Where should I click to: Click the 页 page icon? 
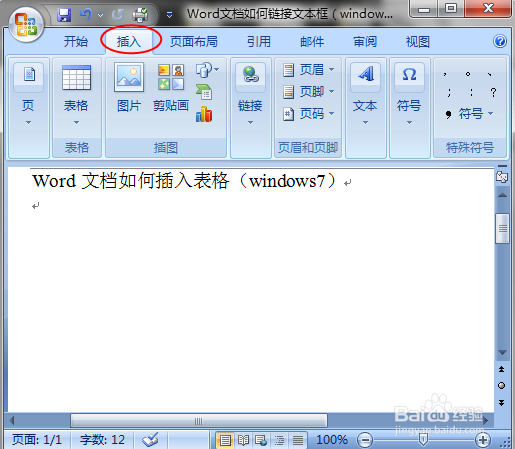[x=29, y=74]
